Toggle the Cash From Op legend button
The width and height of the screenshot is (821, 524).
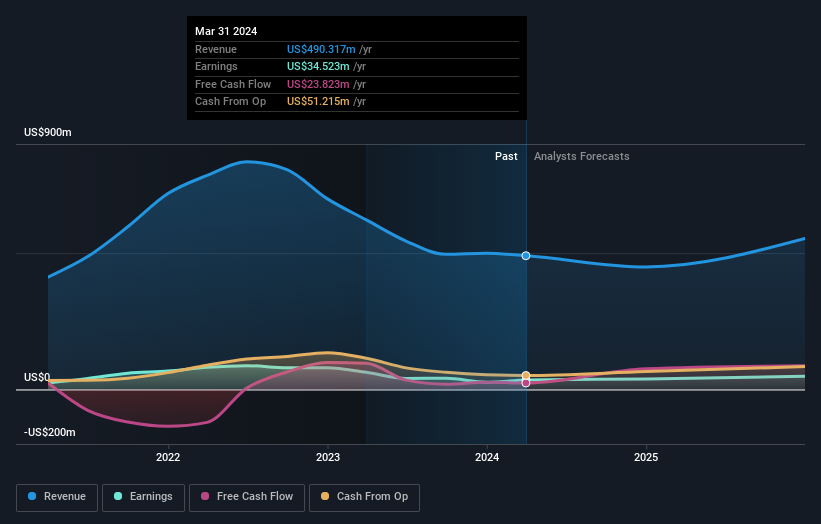364,497
